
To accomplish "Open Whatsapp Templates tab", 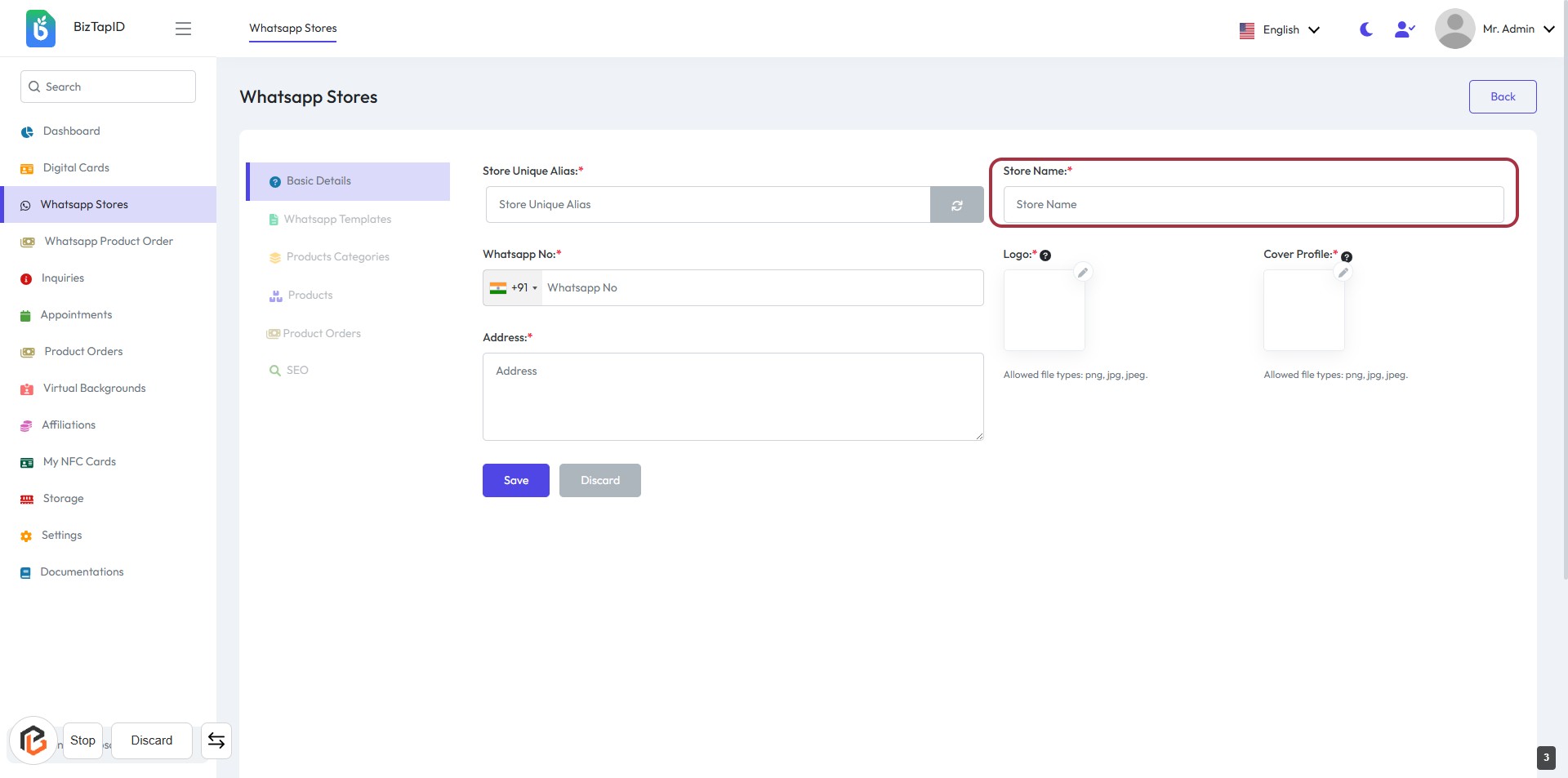I will pyautogui.click(x=337, y=220).
